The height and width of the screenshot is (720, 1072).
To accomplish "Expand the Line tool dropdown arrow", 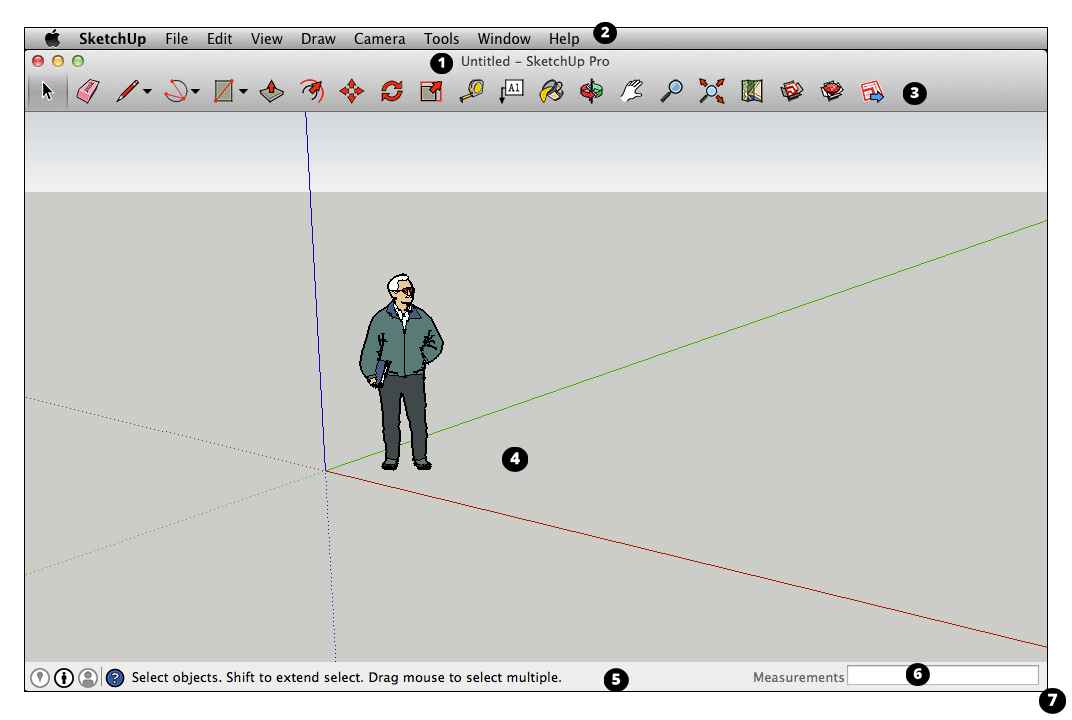I will point(148,92).
